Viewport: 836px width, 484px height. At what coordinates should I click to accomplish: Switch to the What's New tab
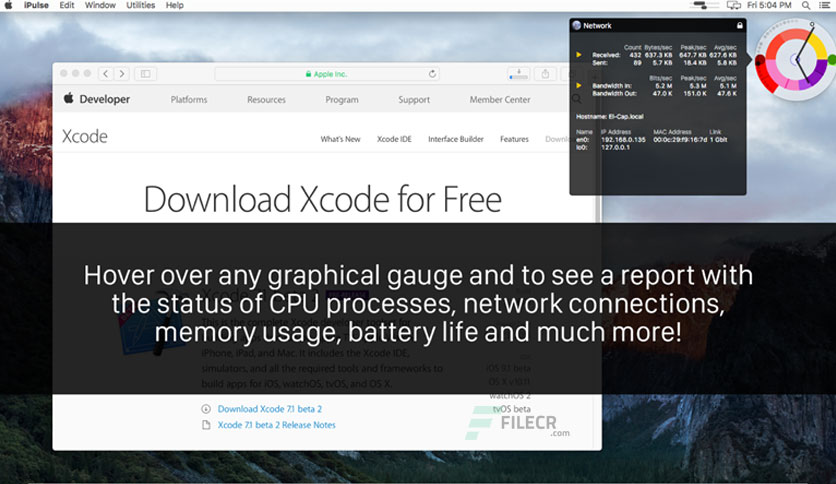coord(340,139)
